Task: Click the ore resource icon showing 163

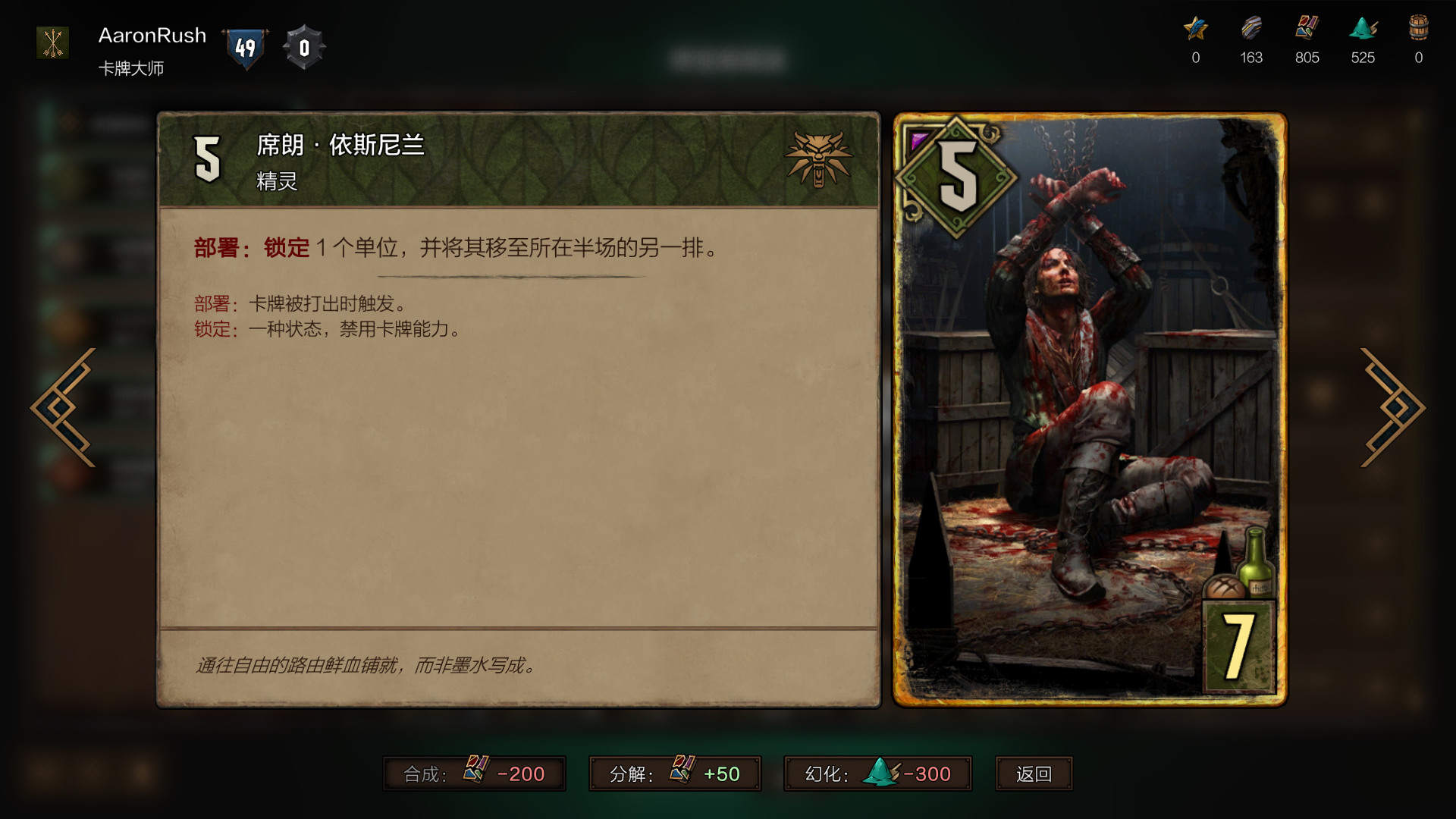Action: pyautogui.click(x=1251, y=29)
